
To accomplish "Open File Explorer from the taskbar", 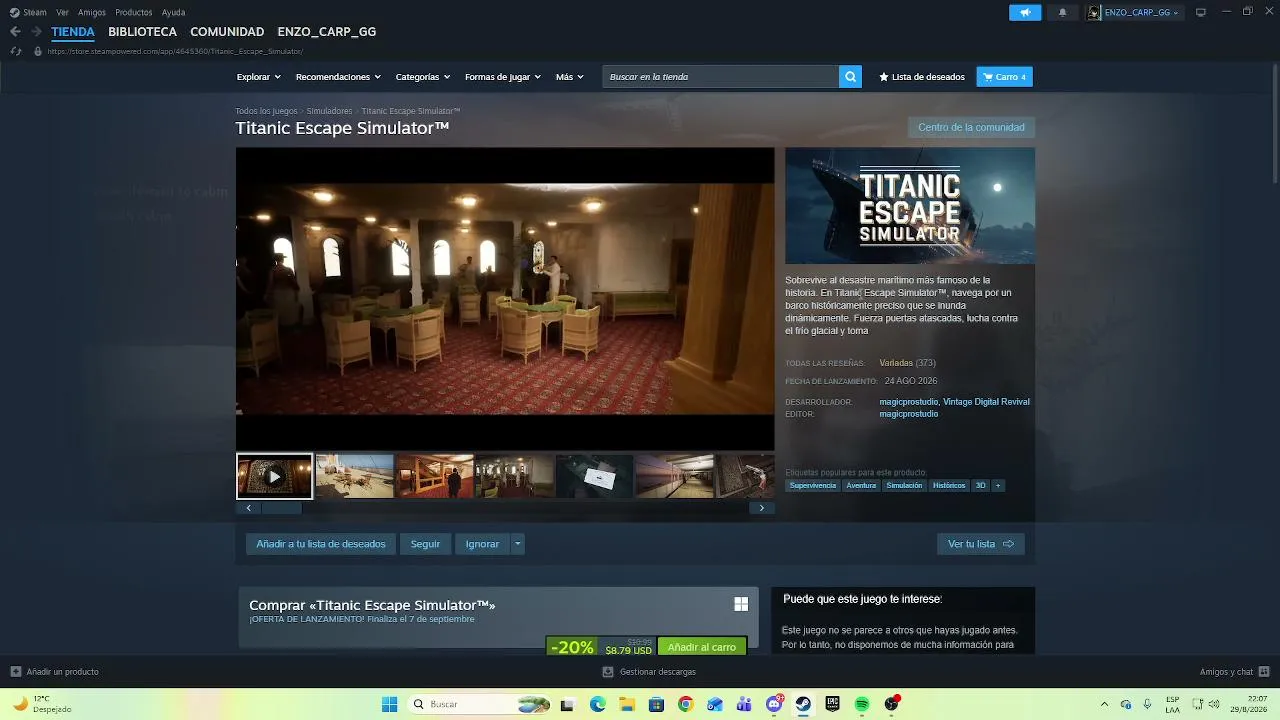I will 627,704.
